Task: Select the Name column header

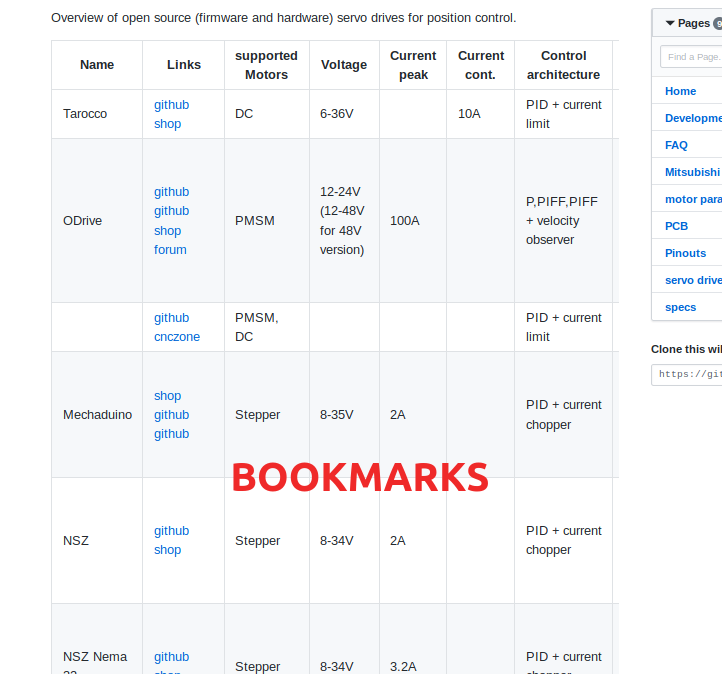Action: pyautogui.click(x=97, y=65)
